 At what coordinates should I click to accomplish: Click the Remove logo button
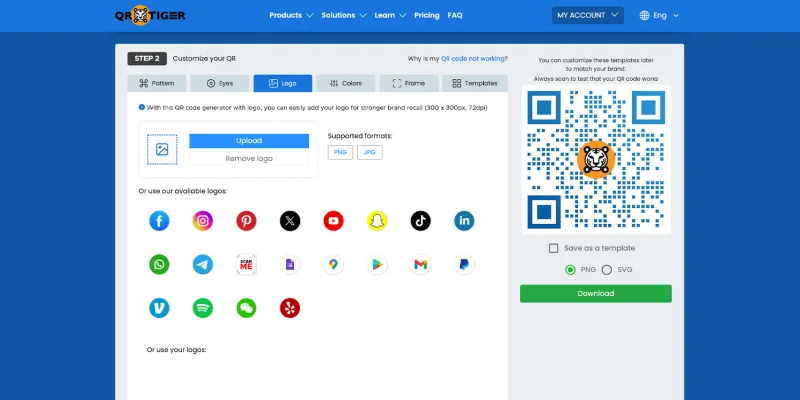click(x=249, y=159)
